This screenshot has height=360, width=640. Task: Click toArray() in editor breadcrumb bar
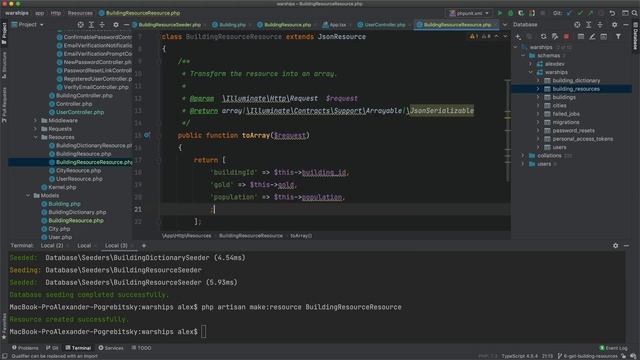pos(301,236)
